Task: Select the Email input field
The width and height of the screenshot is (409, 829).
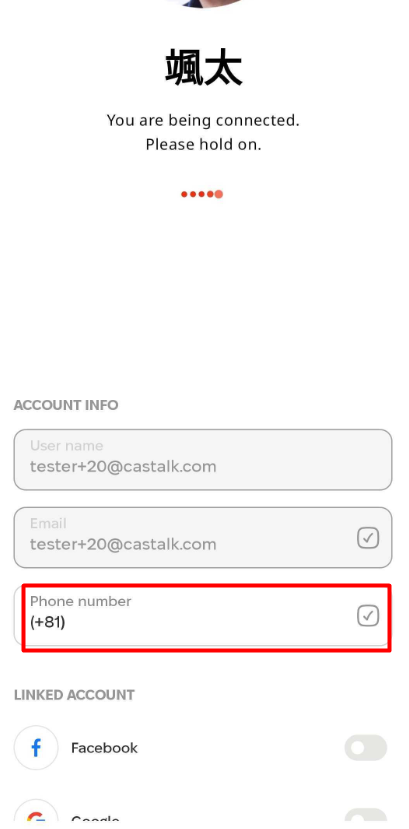Action: [203, 538]
